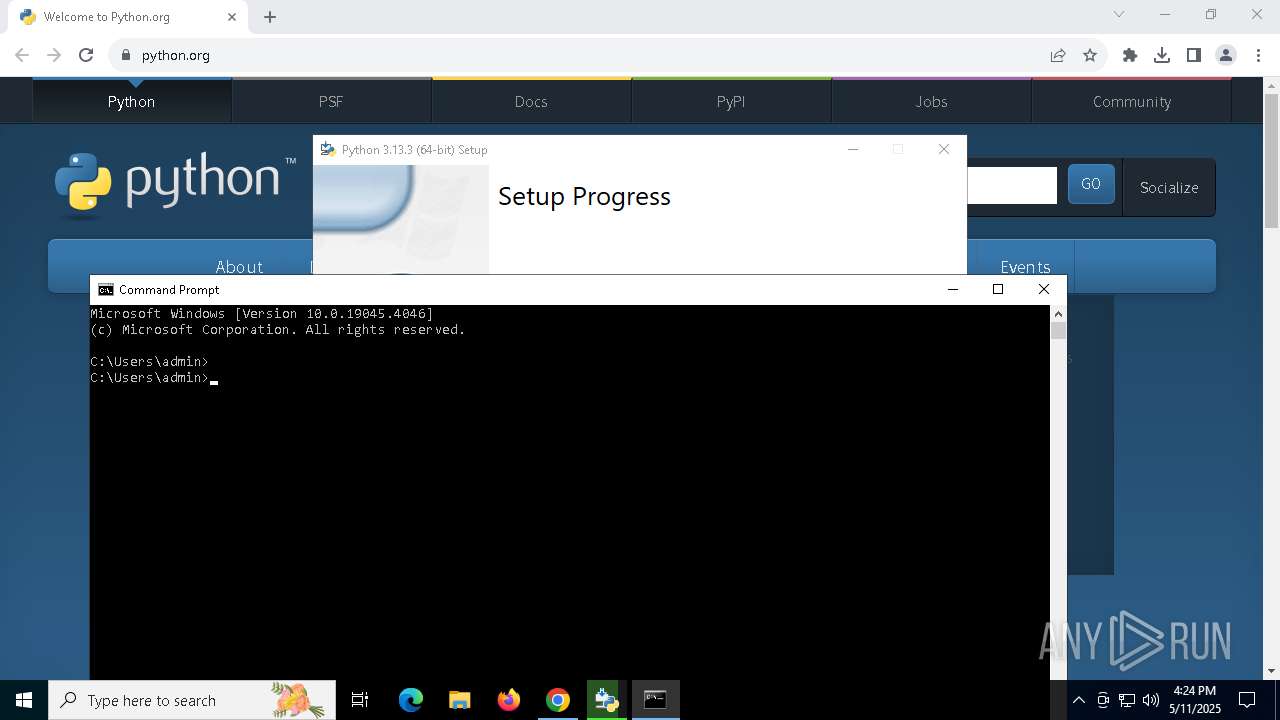The image size is (1280, 720).
Task: Click site search input field
Action: pyautogui.click(x=1012, y=185)
